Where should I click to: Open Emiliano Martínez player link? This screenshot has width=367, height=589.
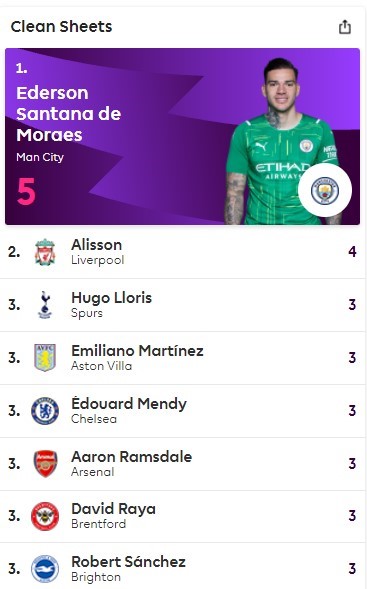tap(137, 351)
